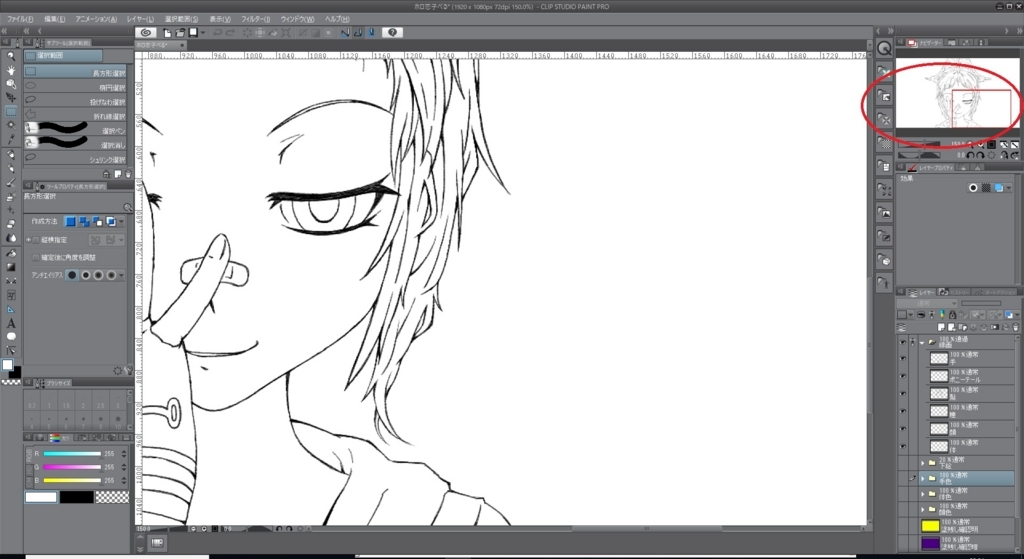Delete sub tool with trash icon
The image size is (1024, 559).
[x=128, y=174]
